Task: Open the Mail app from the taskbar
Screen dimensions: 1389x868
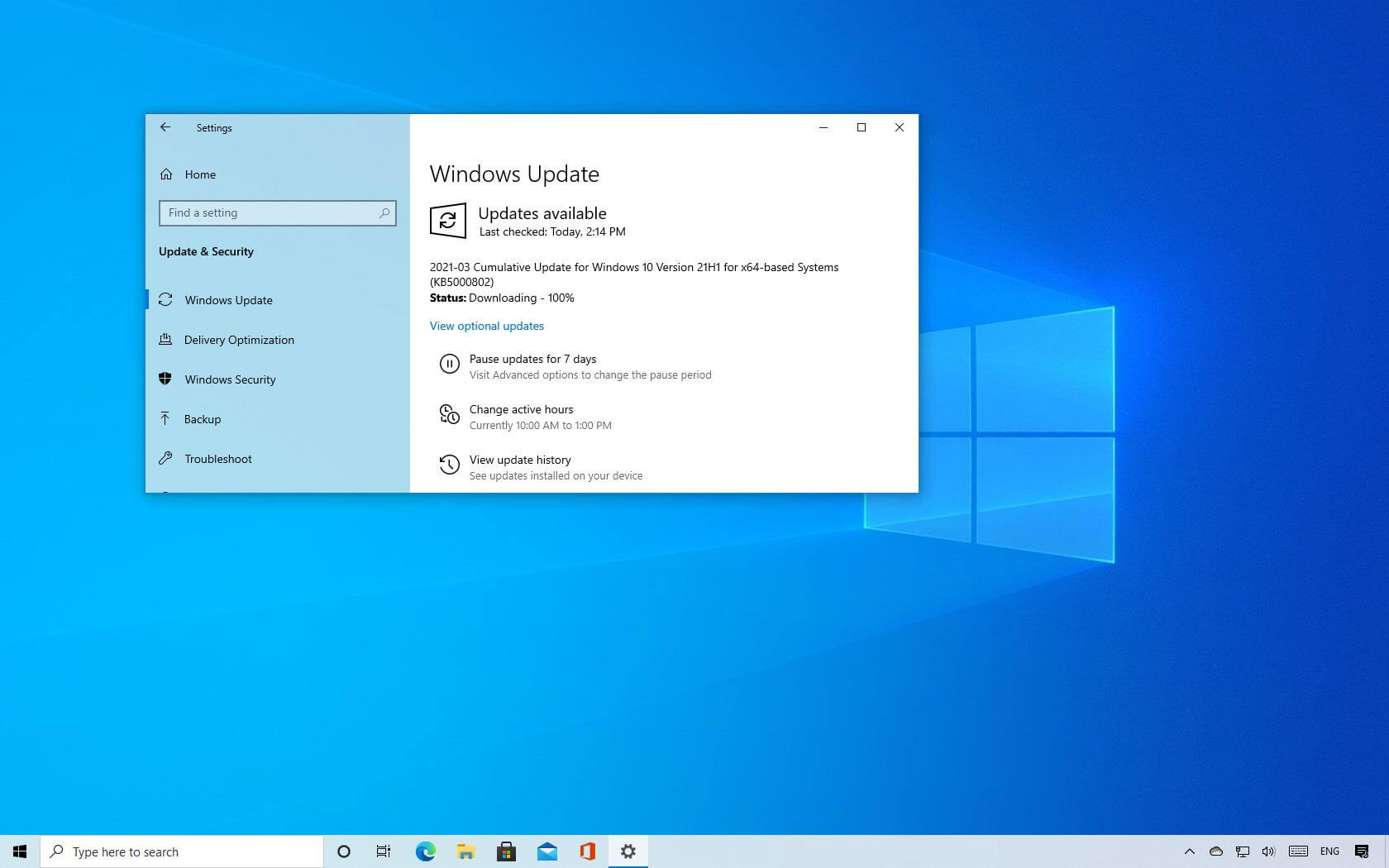Action: [547, 851]
